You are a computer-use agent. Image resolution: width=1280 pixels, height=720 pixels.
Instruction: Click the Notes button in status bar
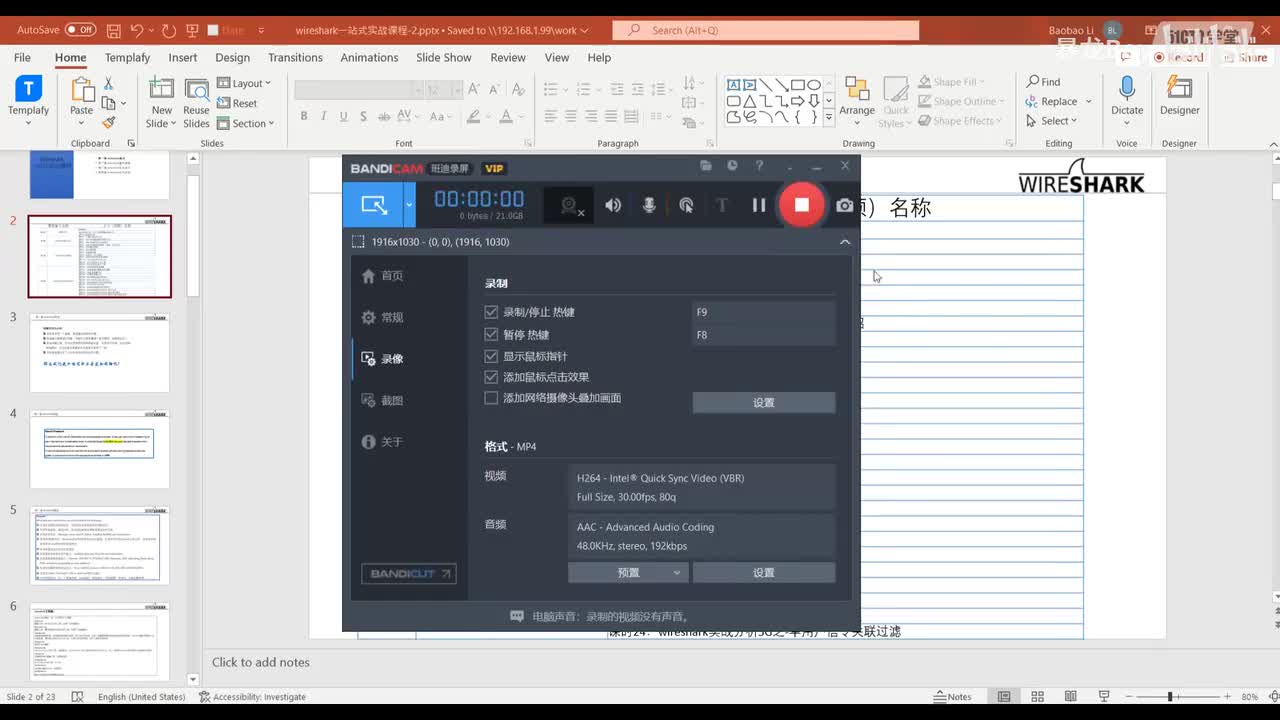point(952,697)
